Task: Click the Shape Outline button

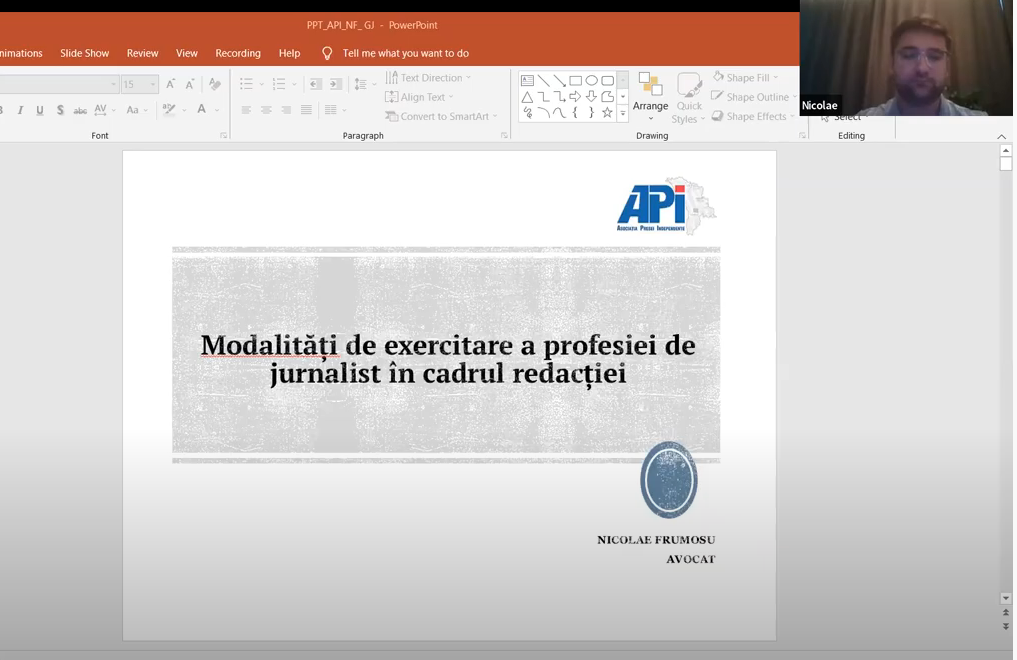Action: tap(755, 97)
